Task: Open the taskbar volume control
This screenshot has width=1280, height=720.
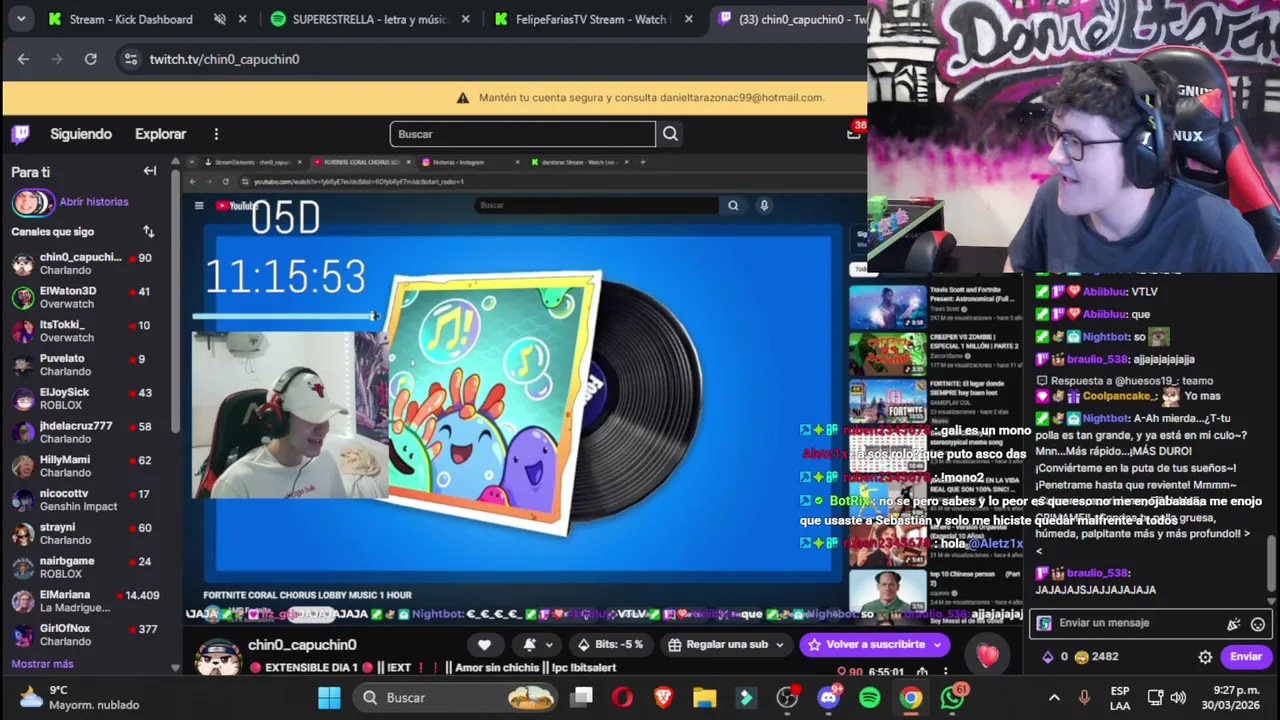Action: [x=1178, y=697]
